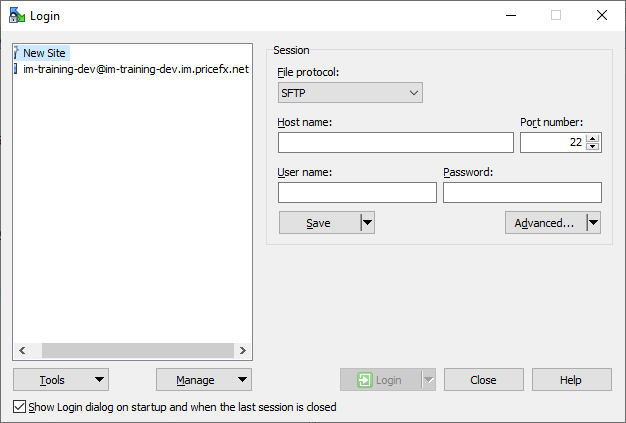Click the Advanced... button
Image resolution: width=626 pixels, height=423 pixels.
point(544,223)
